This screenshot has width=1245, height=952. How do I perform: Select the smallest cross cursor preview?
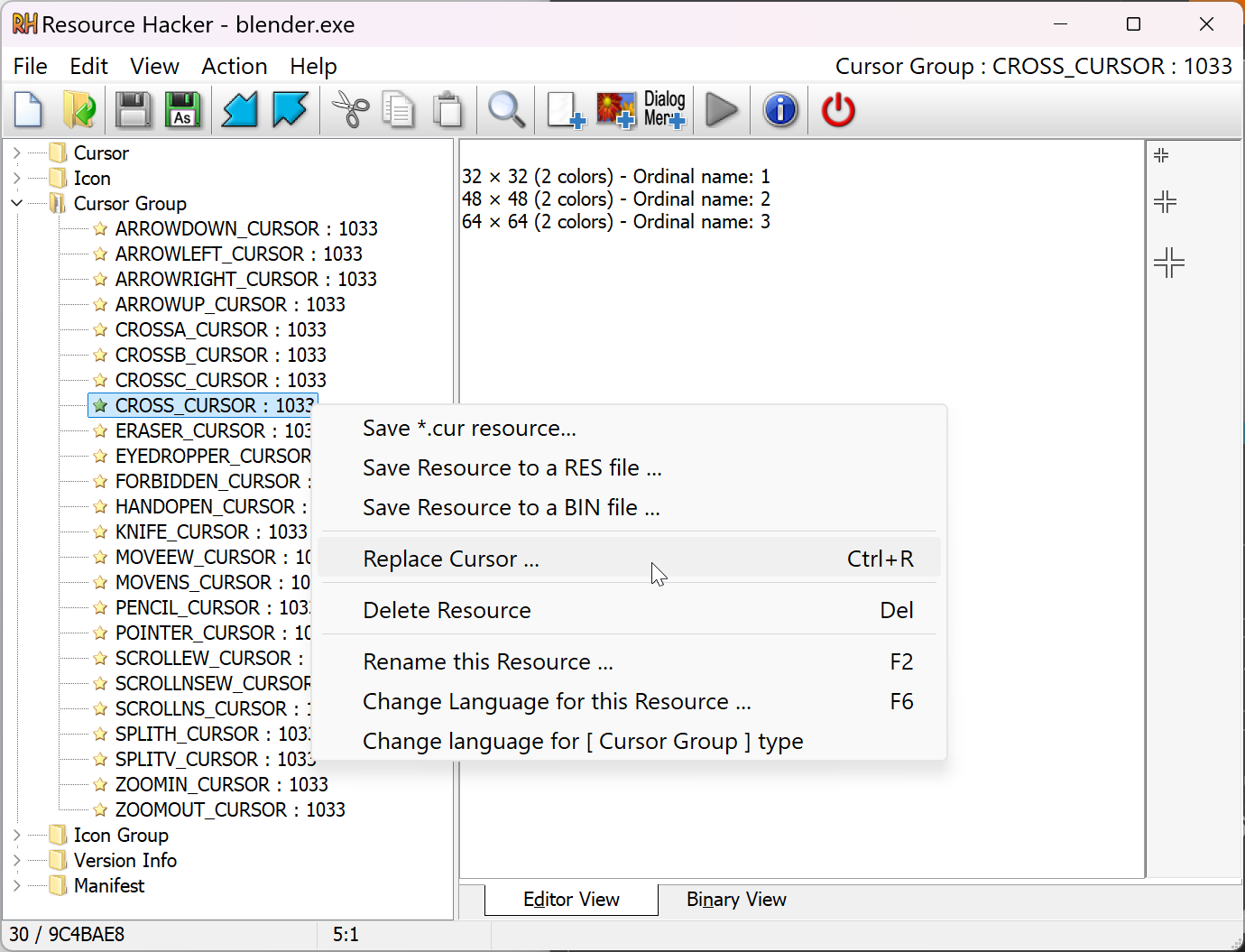click(x=1161, y=155)
